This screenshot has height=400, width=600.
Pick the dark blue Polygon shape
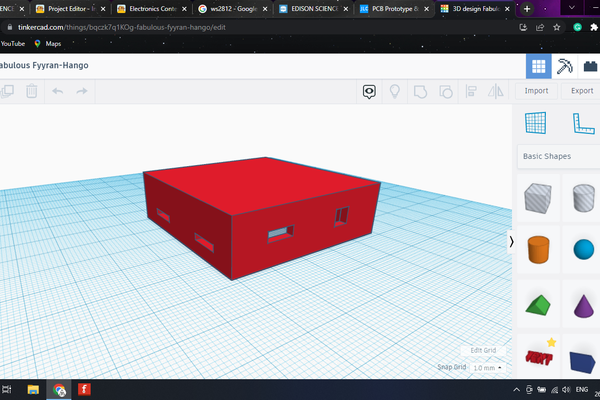coord(582,361)
